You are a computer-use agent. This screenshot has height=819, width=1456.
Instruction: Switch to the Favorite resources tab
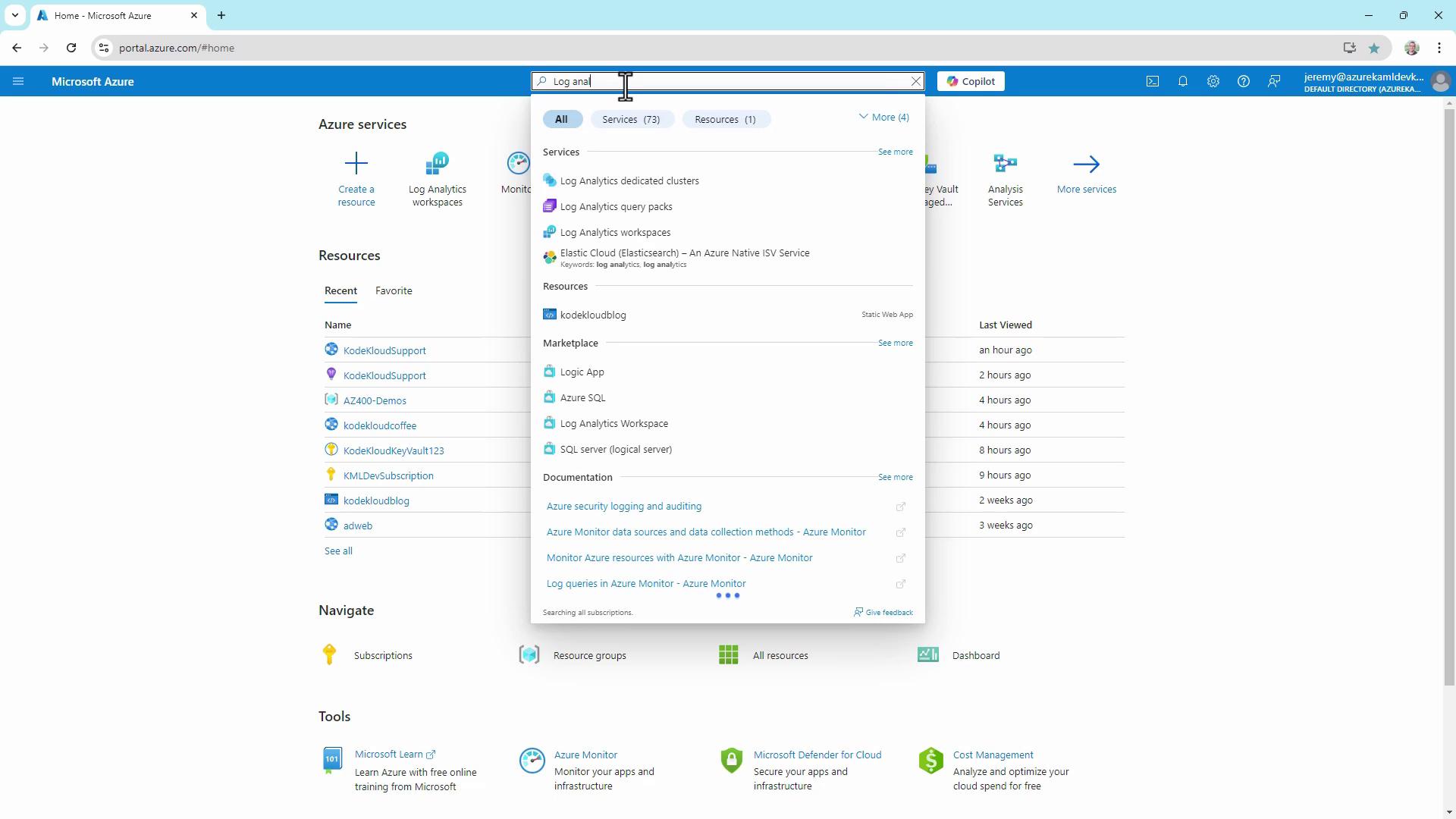click(x=394, y=290)
